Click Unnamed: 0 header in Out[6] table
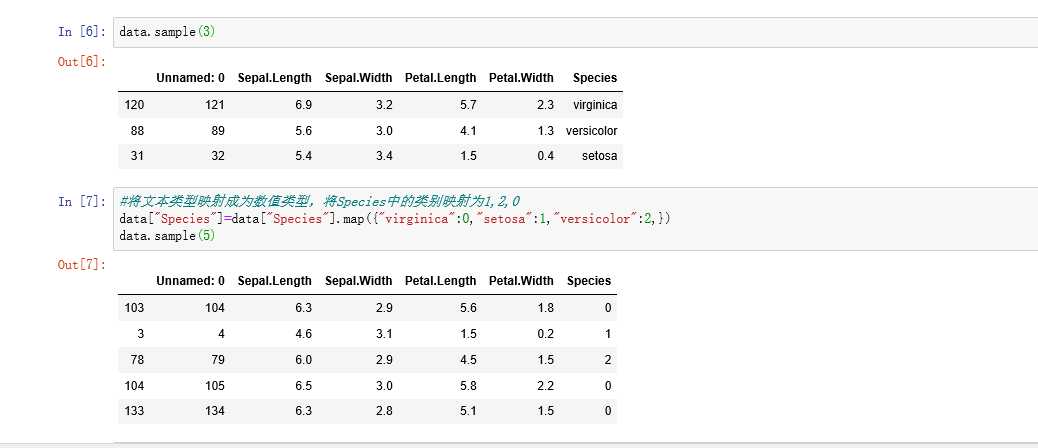1038x448 pixels. point(190,77)
